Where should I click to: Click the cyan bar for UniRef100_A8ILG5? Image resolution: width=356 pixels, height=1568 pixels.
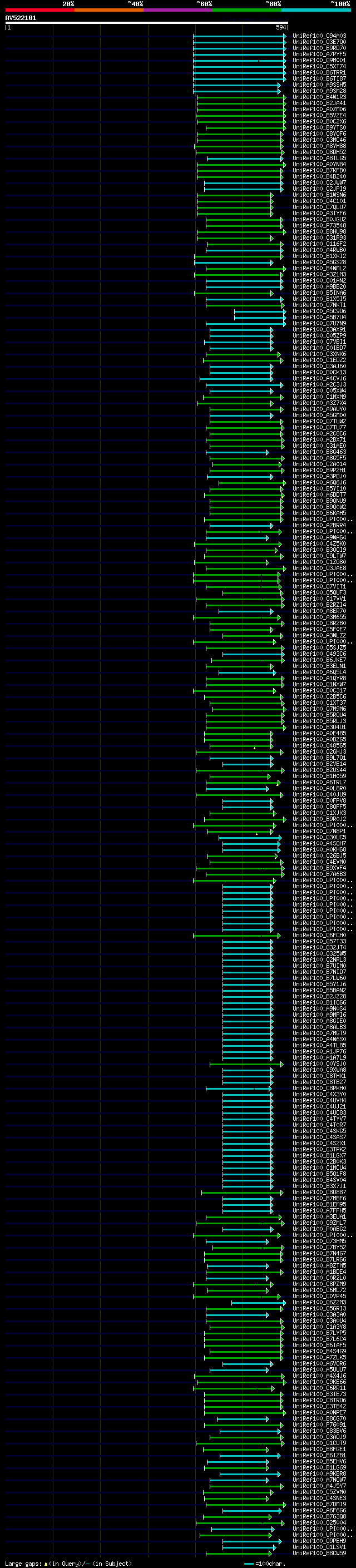[x=245, y=159]
